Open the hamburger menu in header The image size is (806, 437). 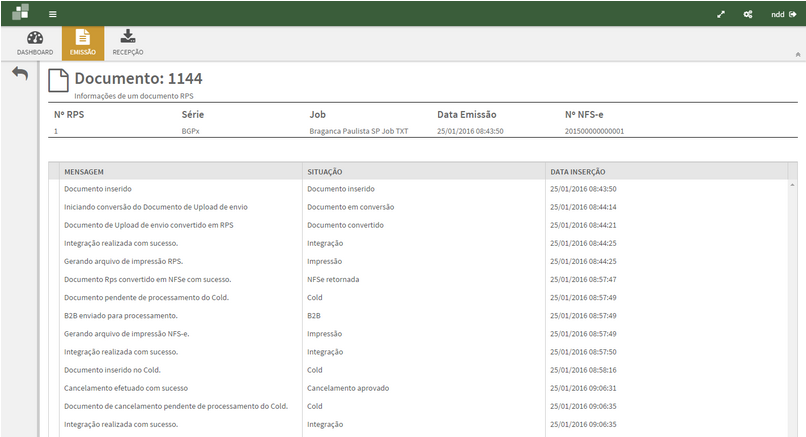click(x=52, y=14)
